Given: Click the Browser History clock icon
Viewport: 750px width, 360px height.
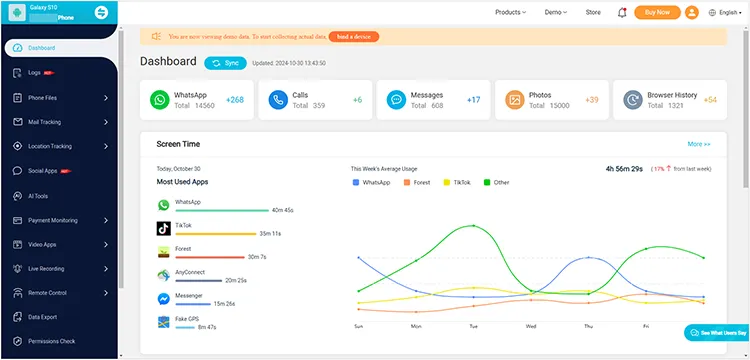Looking at the screenshot, I should pyautogui.click(x=633, y=100).
